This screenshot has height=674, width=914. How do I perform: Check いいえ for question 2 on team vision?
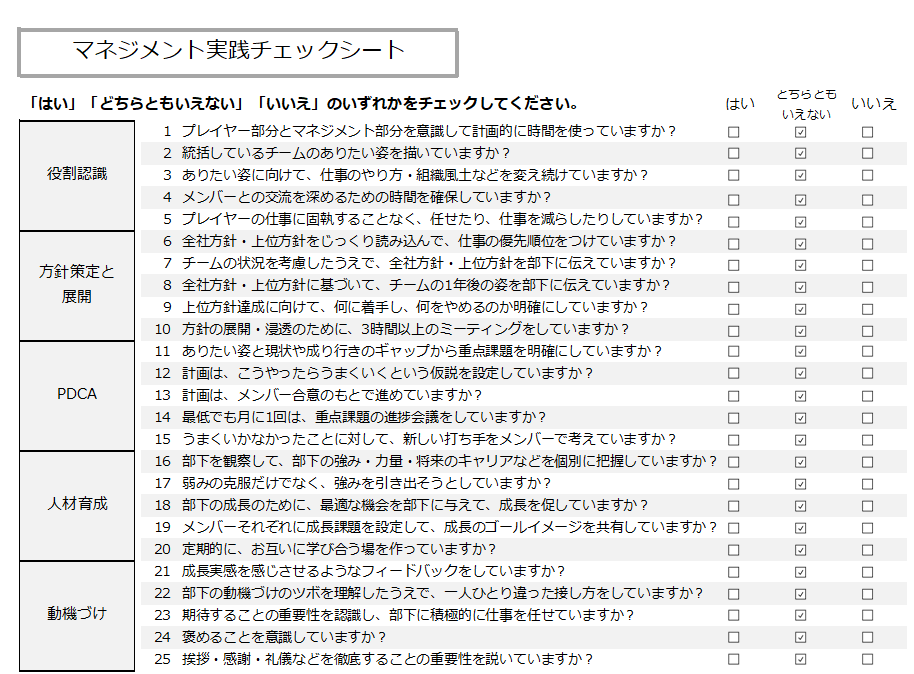click(867, 154)
